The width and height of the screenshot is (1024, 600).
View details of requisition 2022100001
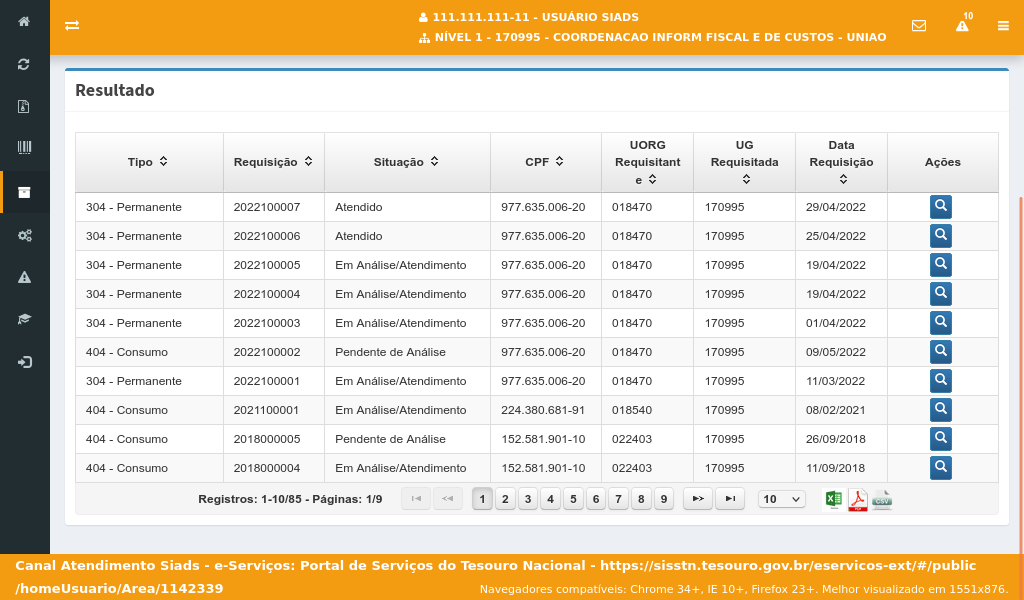940,381
